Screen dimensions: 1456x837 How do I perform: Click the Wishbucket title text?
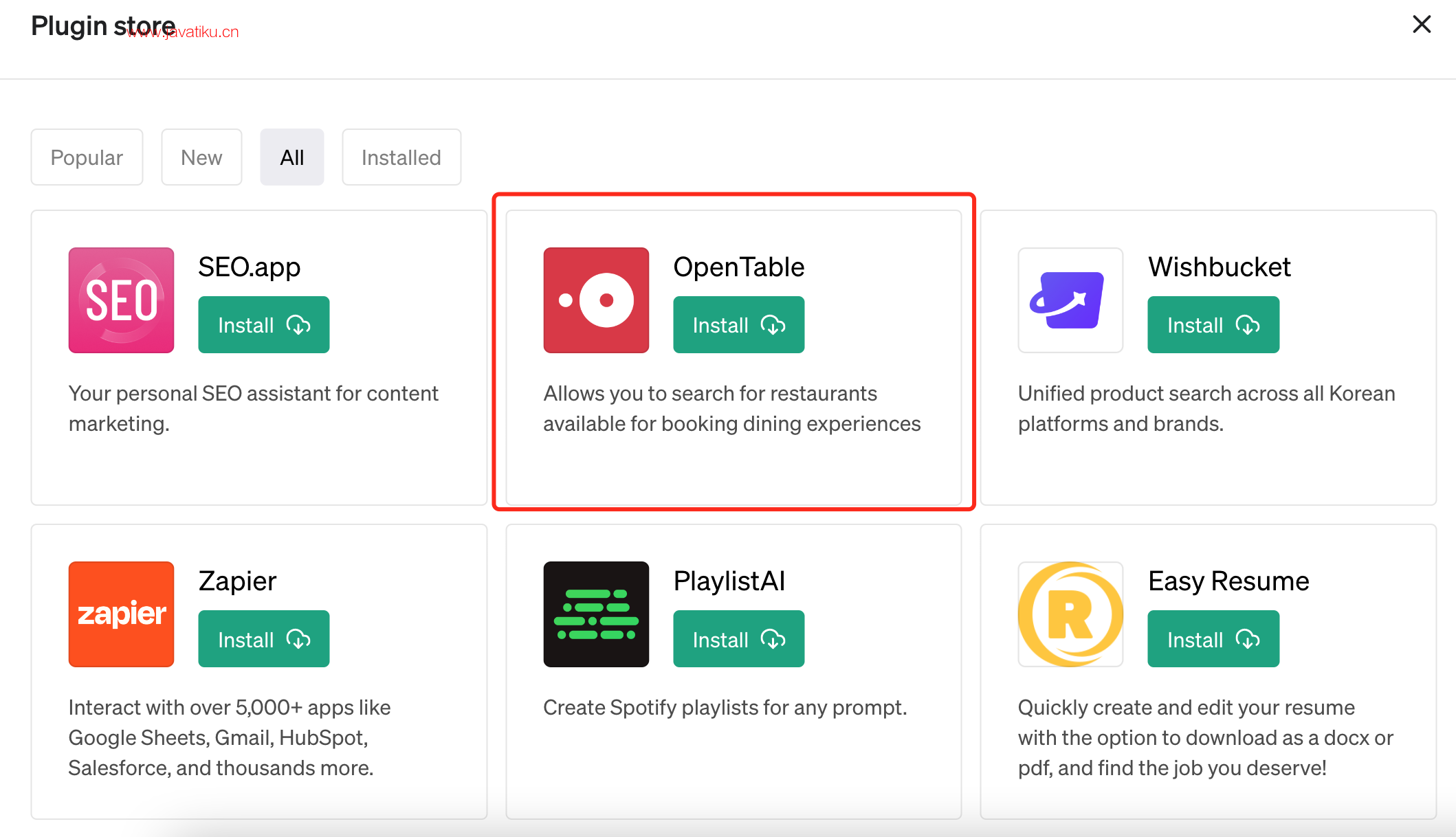[x=1220, y=267]
